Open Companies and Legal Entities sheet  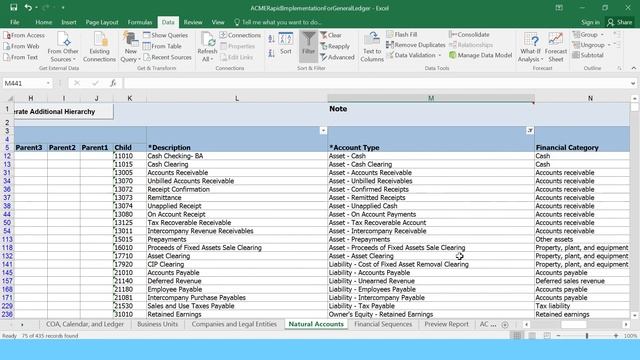pyautogui.click(x=234, y=324)
